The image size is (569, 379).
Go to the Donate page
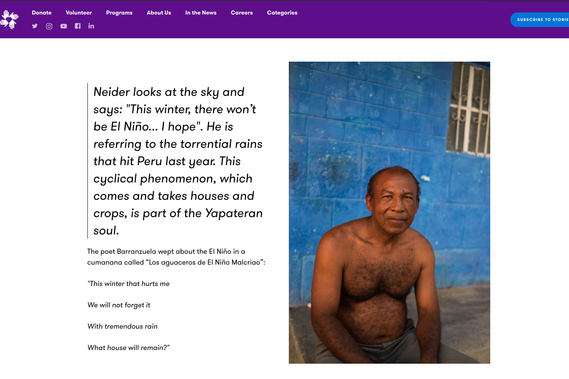tap(41, 13)
